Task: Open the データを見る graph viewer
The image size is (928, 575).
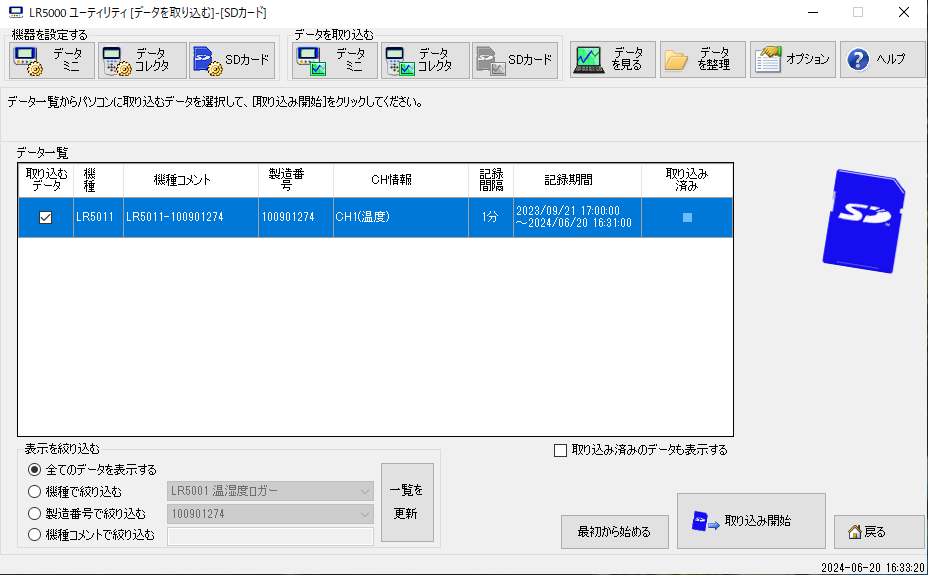Action: [613, 60]
